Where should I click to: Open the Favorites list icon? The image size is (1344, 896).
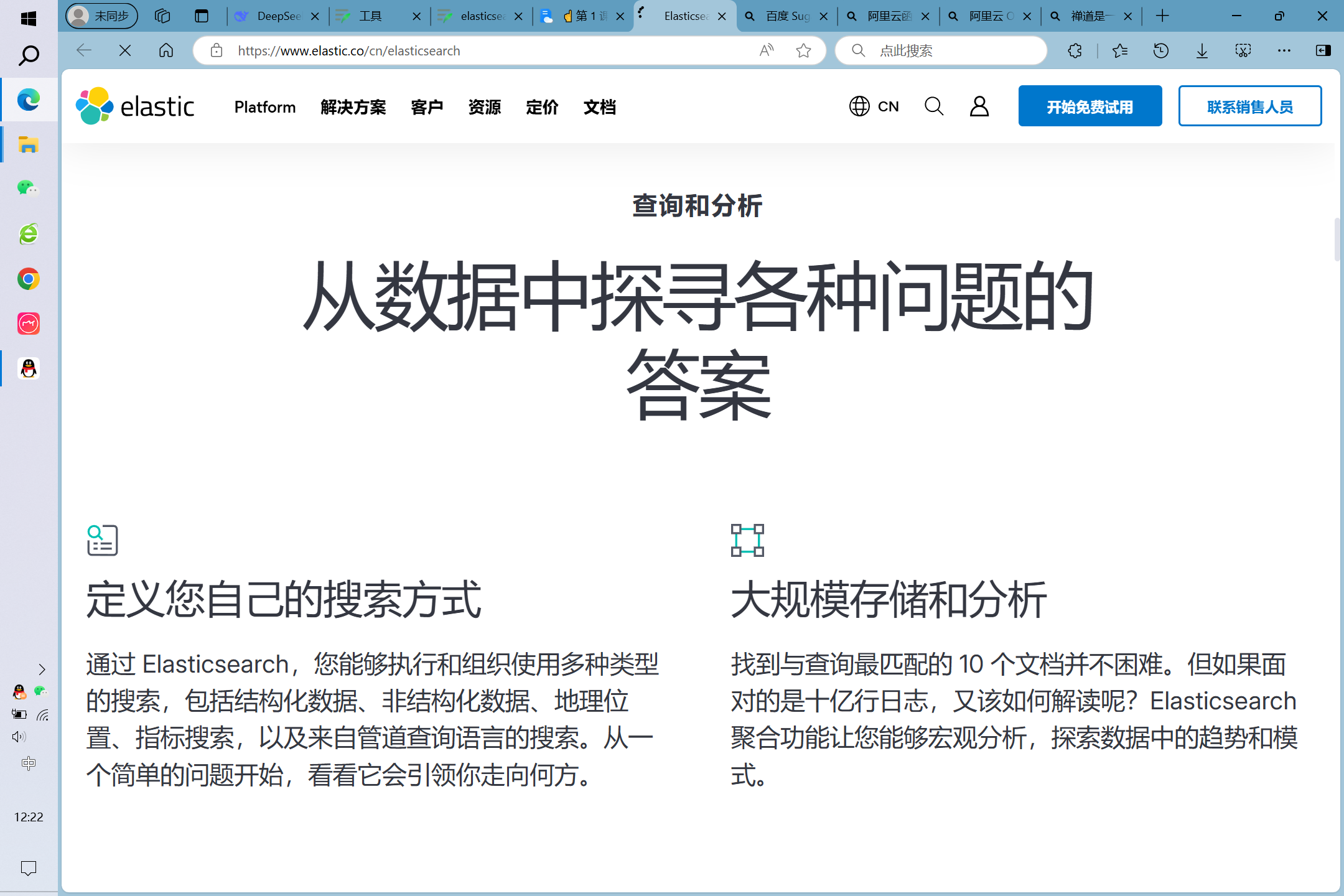1119,50
